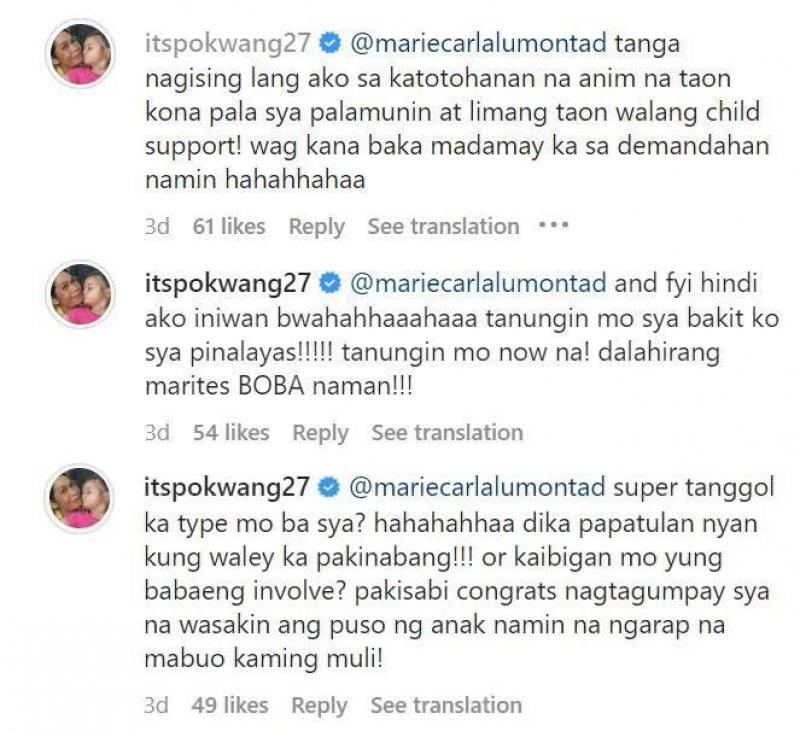Open the @mariecarlalumontad mention in the second comment
The width and height of the screenshot is (800, 731).
pos(479,283)
